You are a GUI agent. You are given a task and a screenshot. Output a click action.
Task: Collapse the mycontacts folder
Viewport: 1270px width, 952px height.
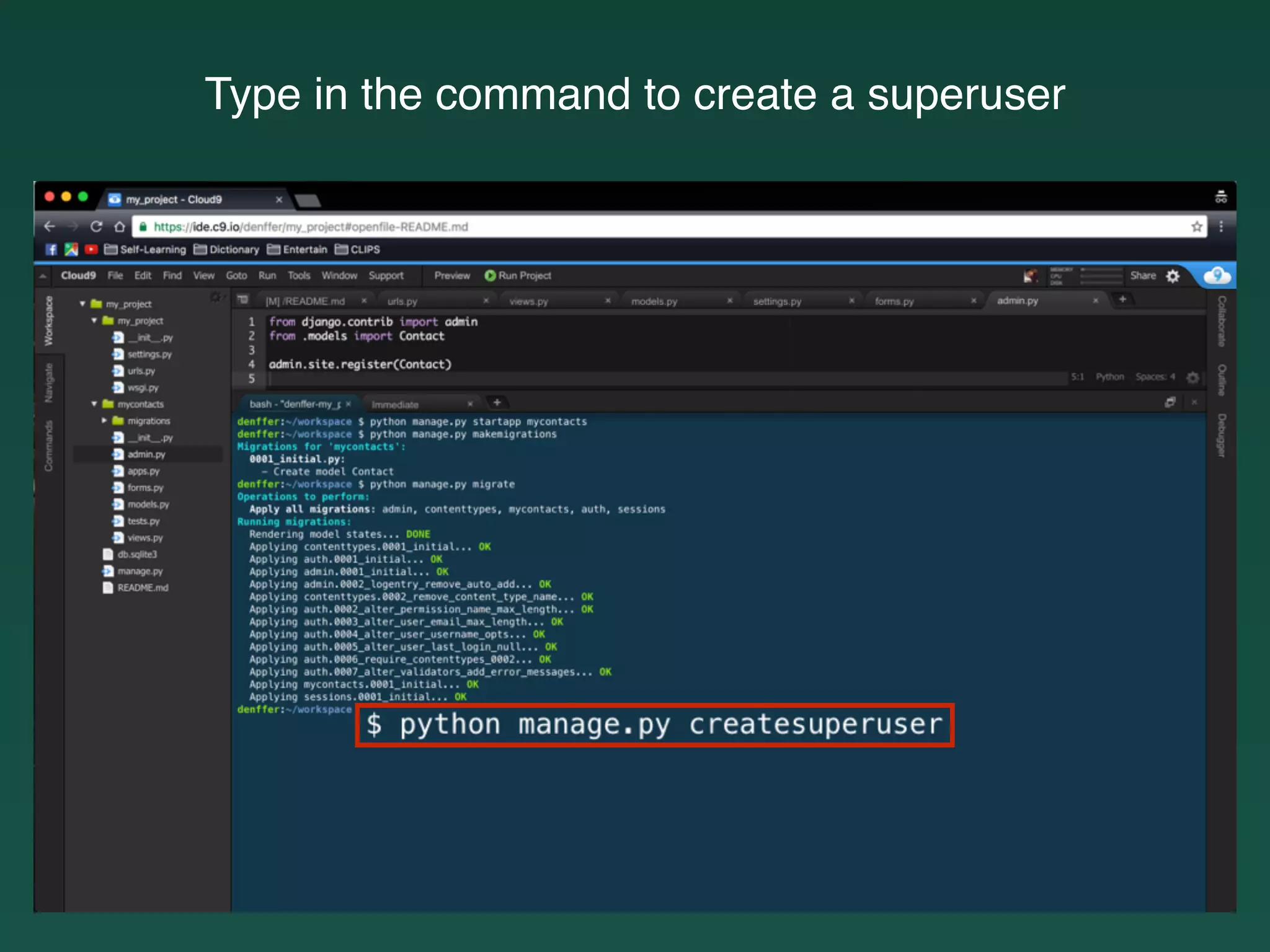click(94, 404)
